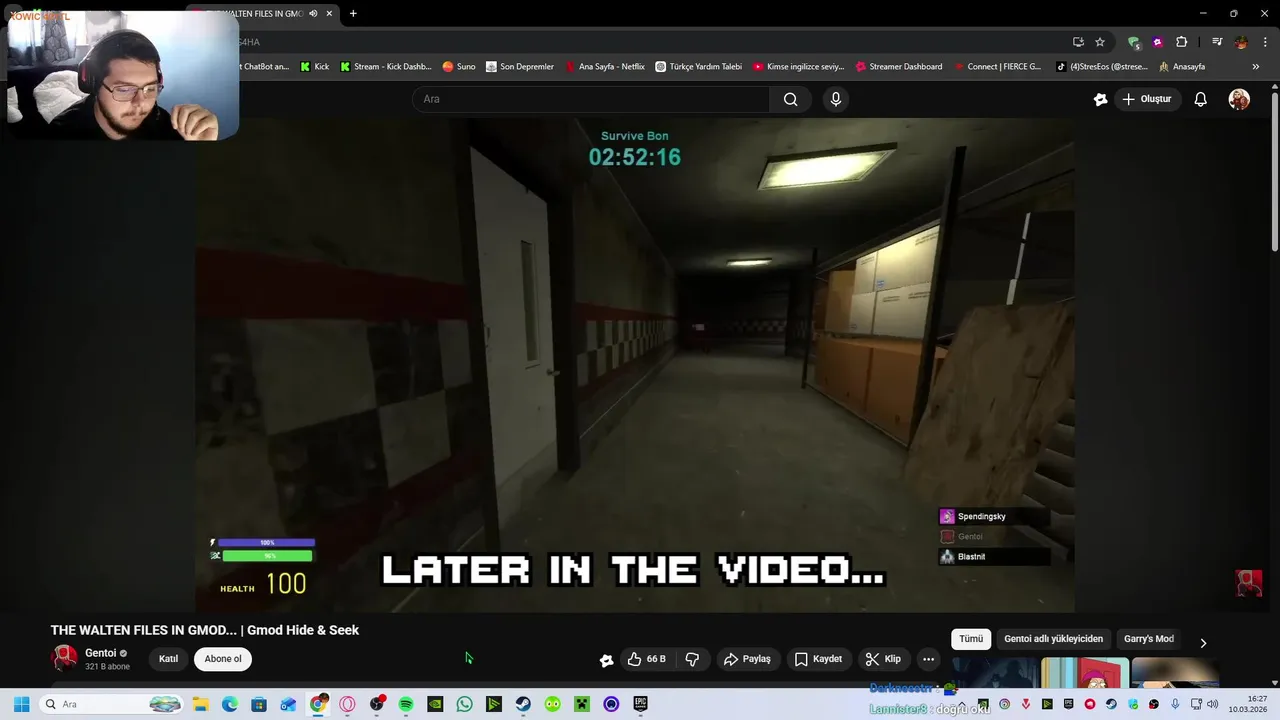The image size is (1280, 720).
Task: Close the Walten Files browser tab
Action: coord(329,13)
